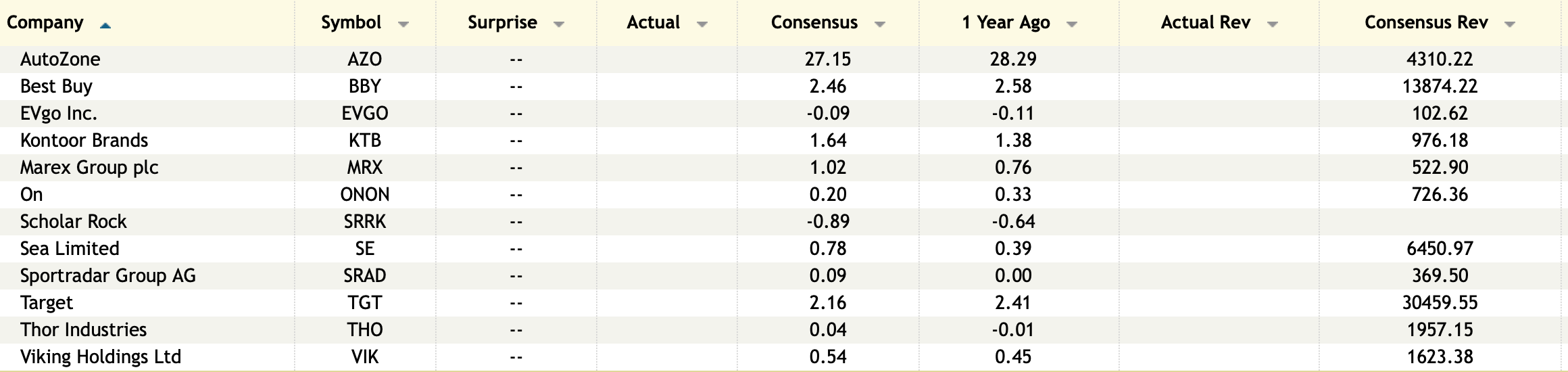1568x372 pixels.
Task: Open the AutoZone company row
Action: coord(60,60)
